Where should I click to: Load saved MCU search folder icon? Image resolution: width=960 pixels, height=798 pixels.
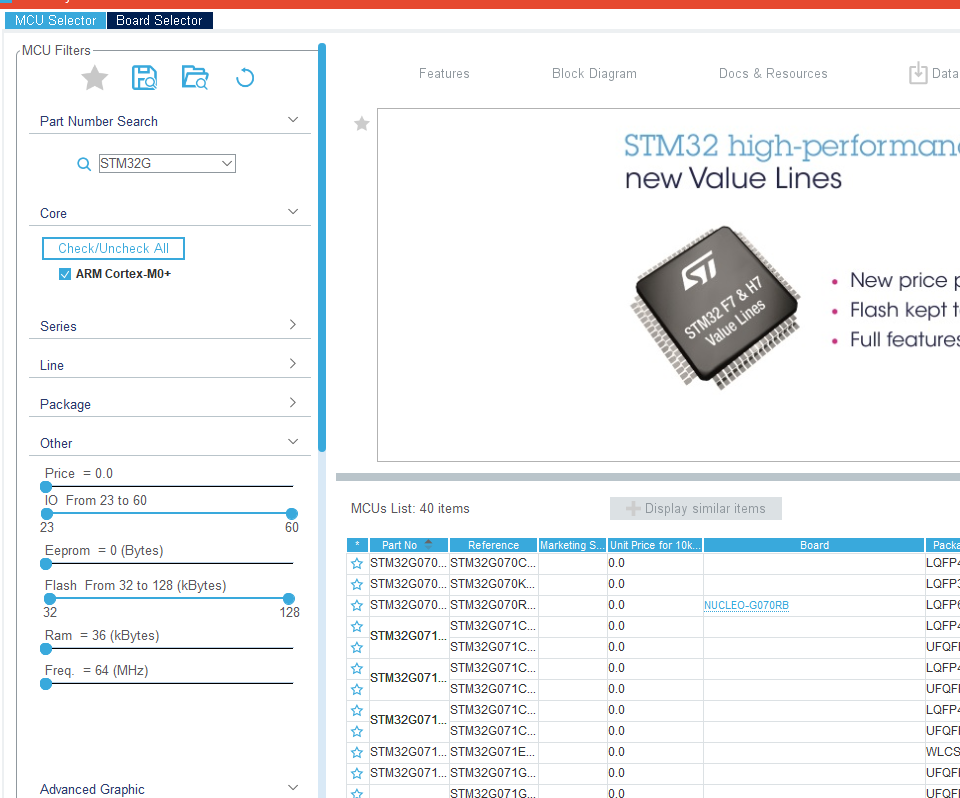tap(195, 78)
